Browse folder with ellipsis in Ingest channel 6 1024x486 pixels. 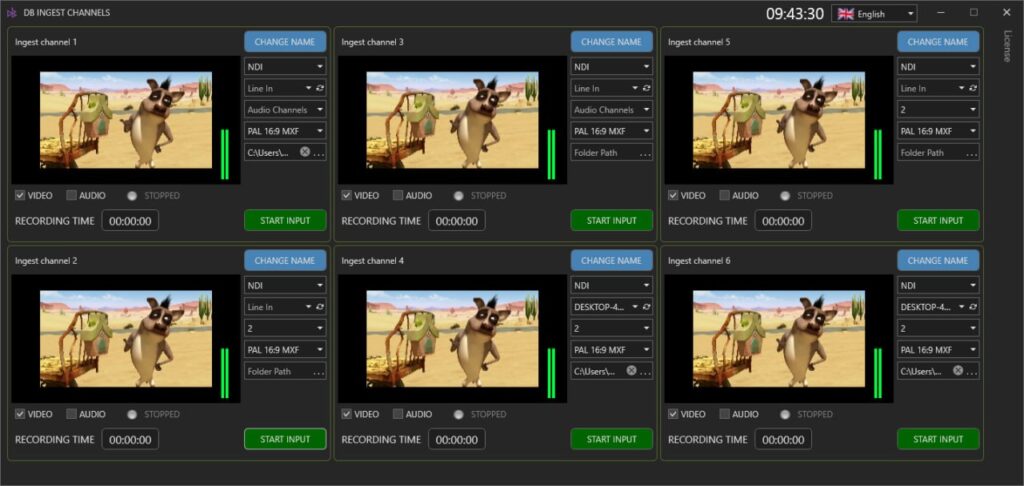(972, 372)
